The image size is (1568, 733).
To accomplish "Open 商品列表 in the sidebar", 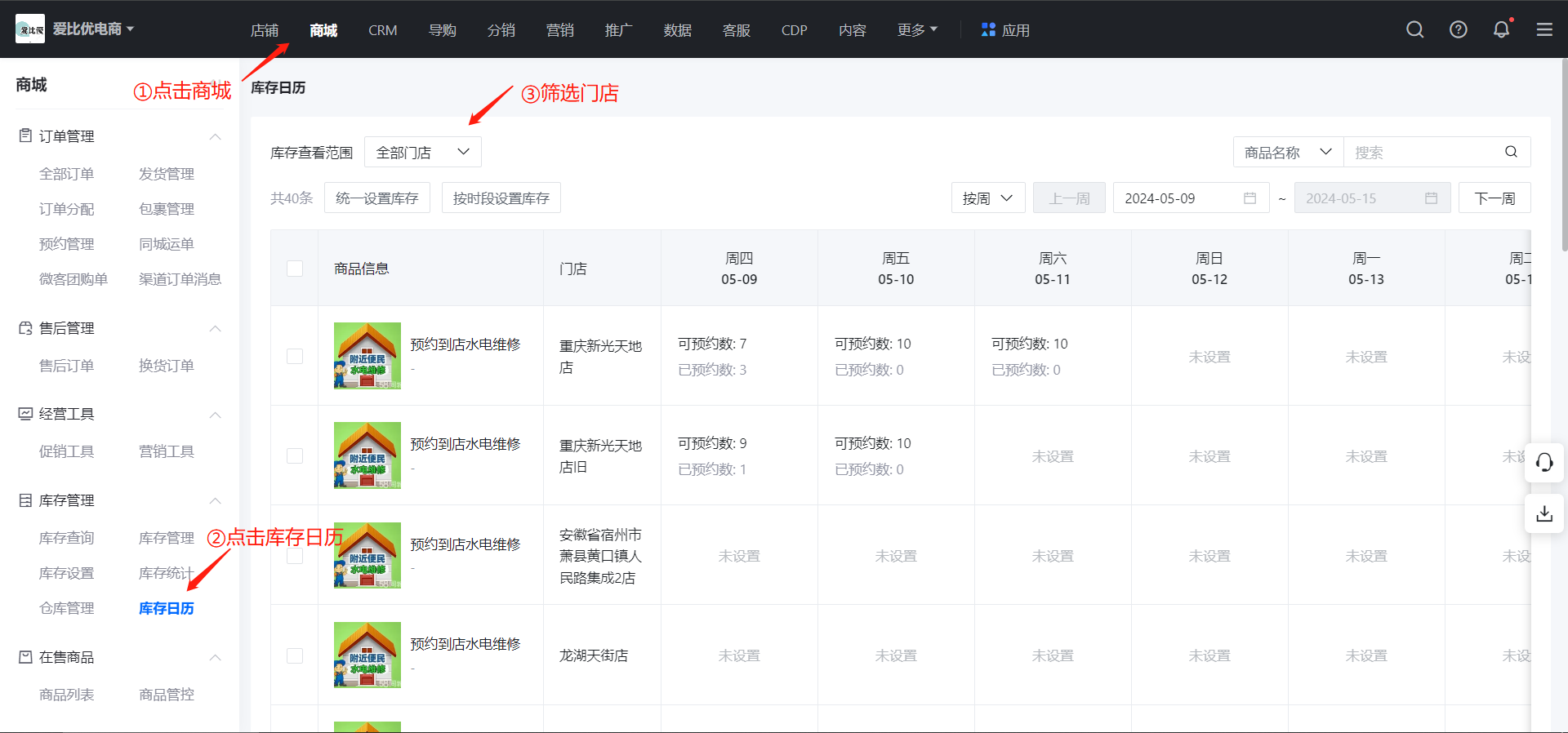I will pyautogui.click(x=66, y=695).
